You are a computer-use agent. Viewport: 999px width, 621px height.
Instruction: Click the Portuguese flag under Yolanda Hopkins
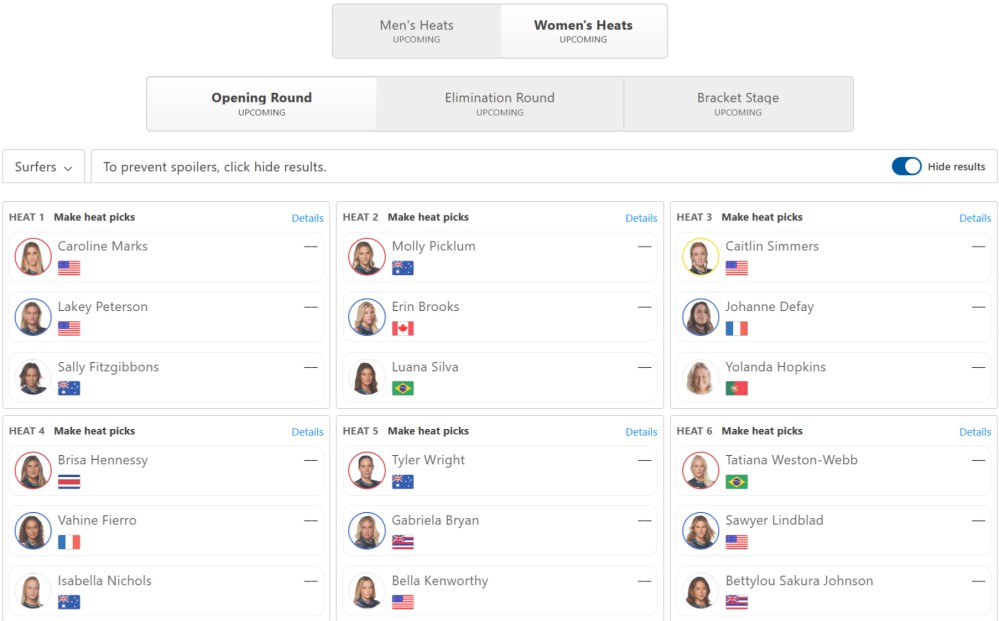tap(737, 388)
